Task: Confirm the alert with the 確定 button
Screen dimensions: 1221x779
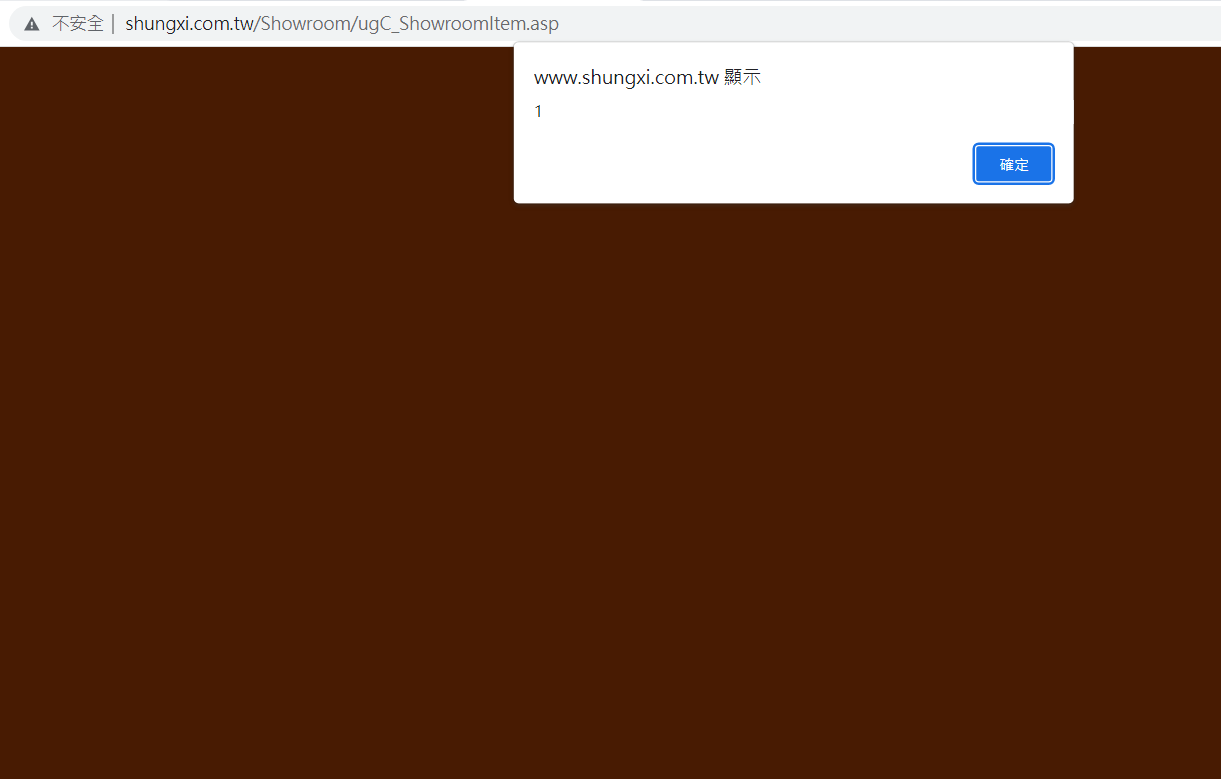Action: point(1013,164)
